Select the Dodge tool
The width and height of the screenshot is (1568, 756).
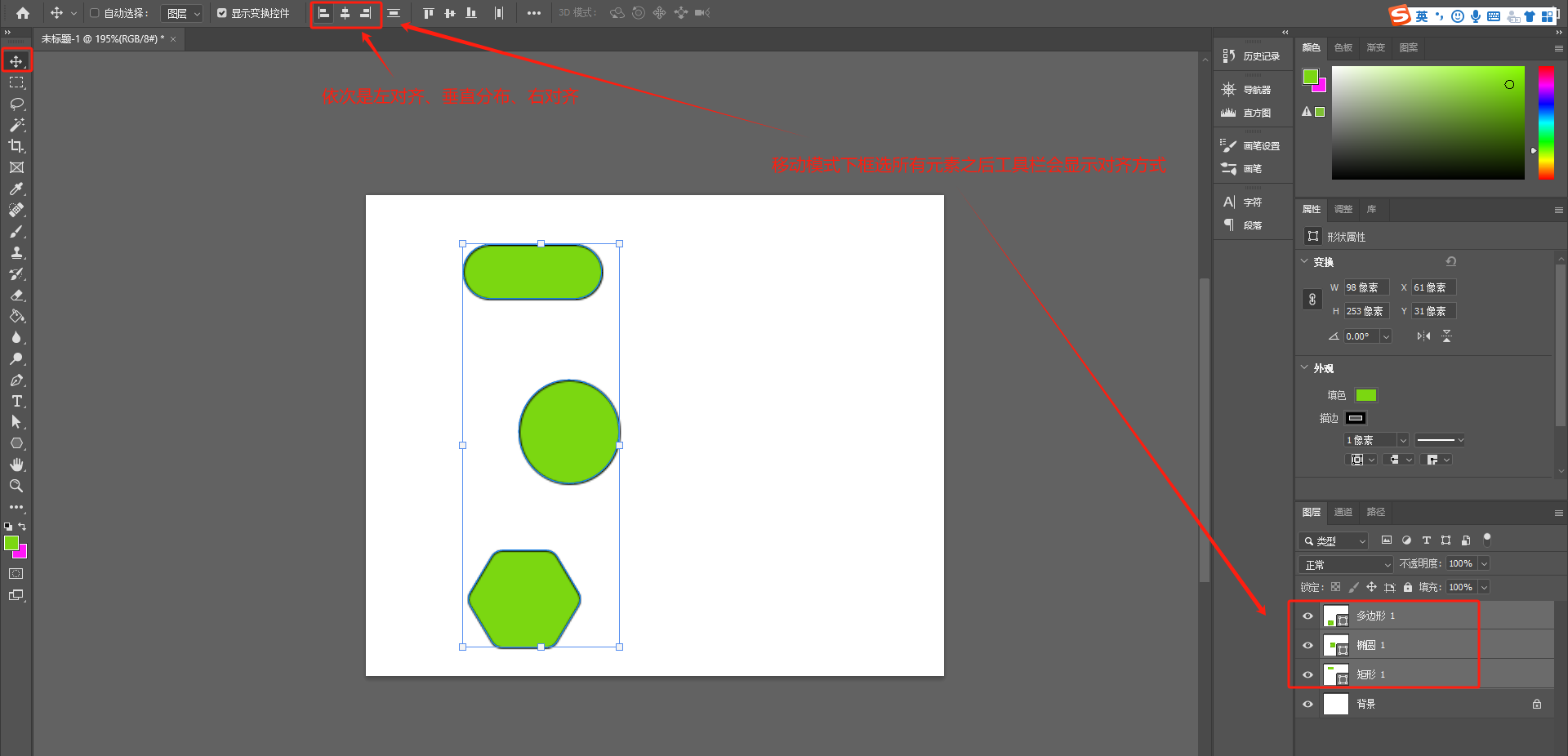point(16,358)
